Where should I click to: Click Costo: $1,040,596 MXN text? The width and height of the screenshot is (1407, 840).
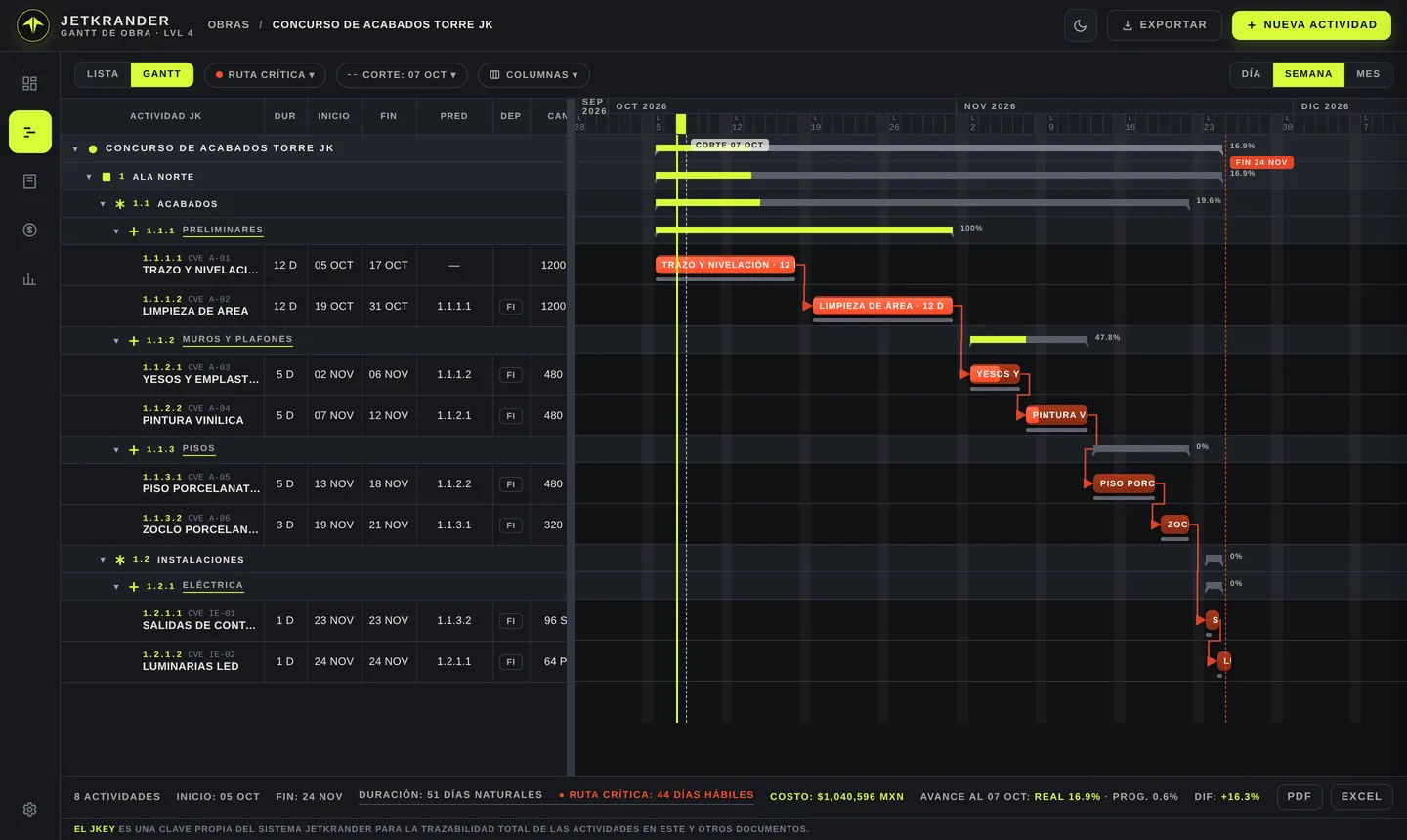(837, 797)
